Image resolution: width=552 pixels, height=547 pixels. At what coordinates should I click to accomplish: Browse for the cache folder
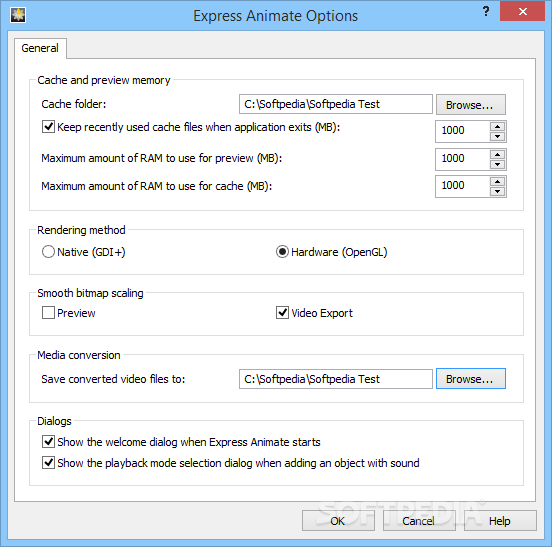471,105
